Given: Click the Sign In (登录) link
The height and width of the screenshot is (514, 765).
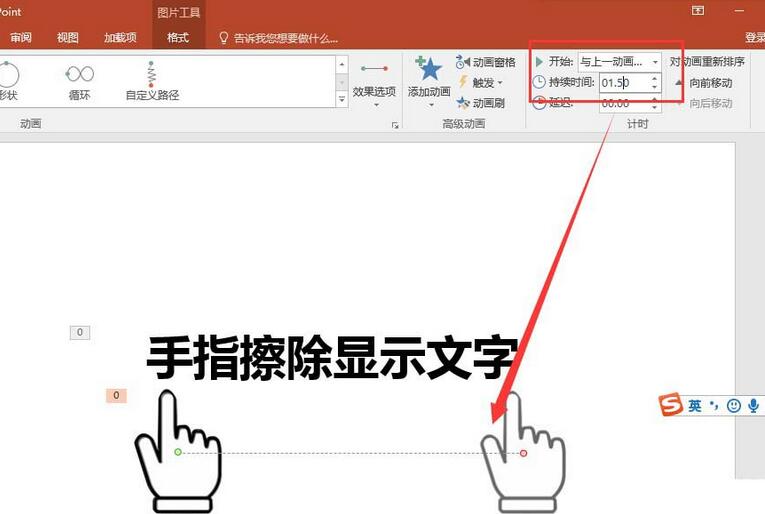Looking at the screenshot, I should (755, 38).
